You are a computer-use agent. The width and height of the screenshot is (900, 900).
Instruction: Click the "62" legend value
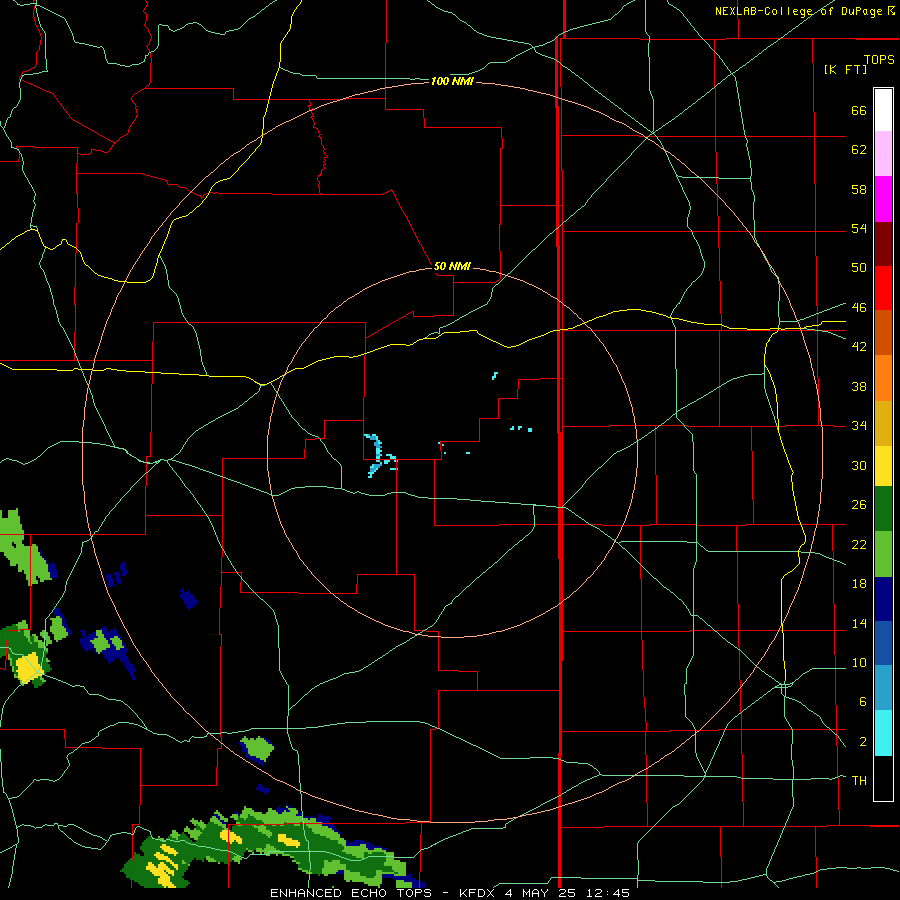pyautogui.click(x=859, y=150)
